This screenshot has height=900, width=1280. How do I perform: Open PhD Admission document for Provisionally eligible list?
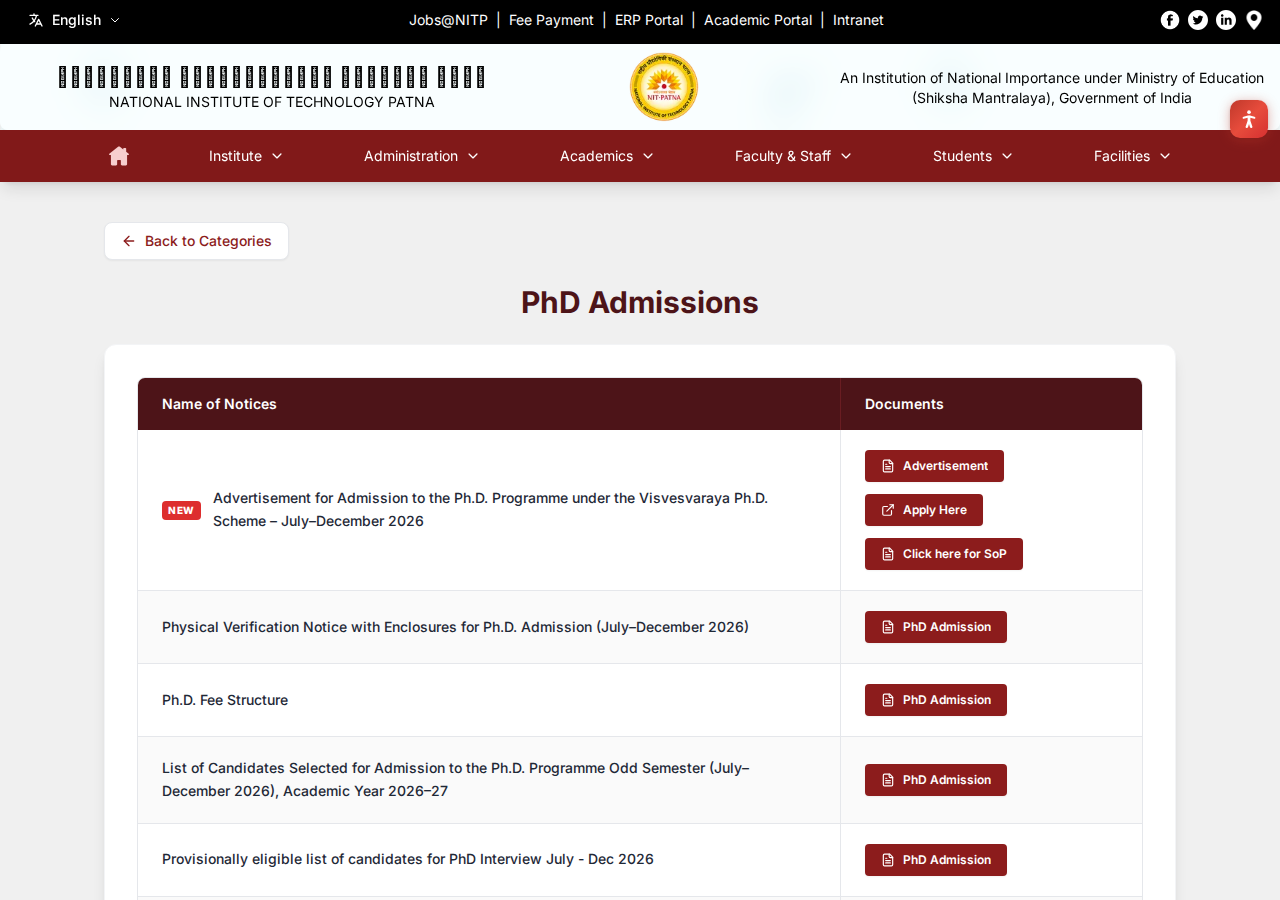coord(936,860)
